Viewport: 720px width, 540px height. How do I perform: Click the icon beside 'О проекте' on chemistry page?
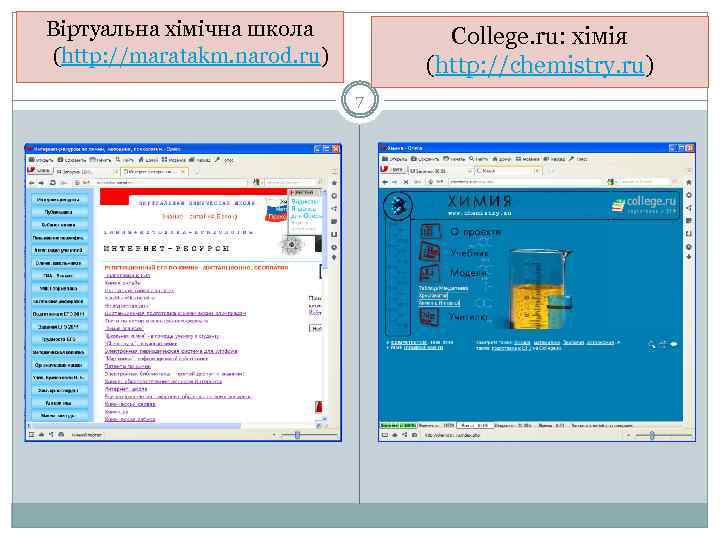pyautogui.click(x=430, y=231)
